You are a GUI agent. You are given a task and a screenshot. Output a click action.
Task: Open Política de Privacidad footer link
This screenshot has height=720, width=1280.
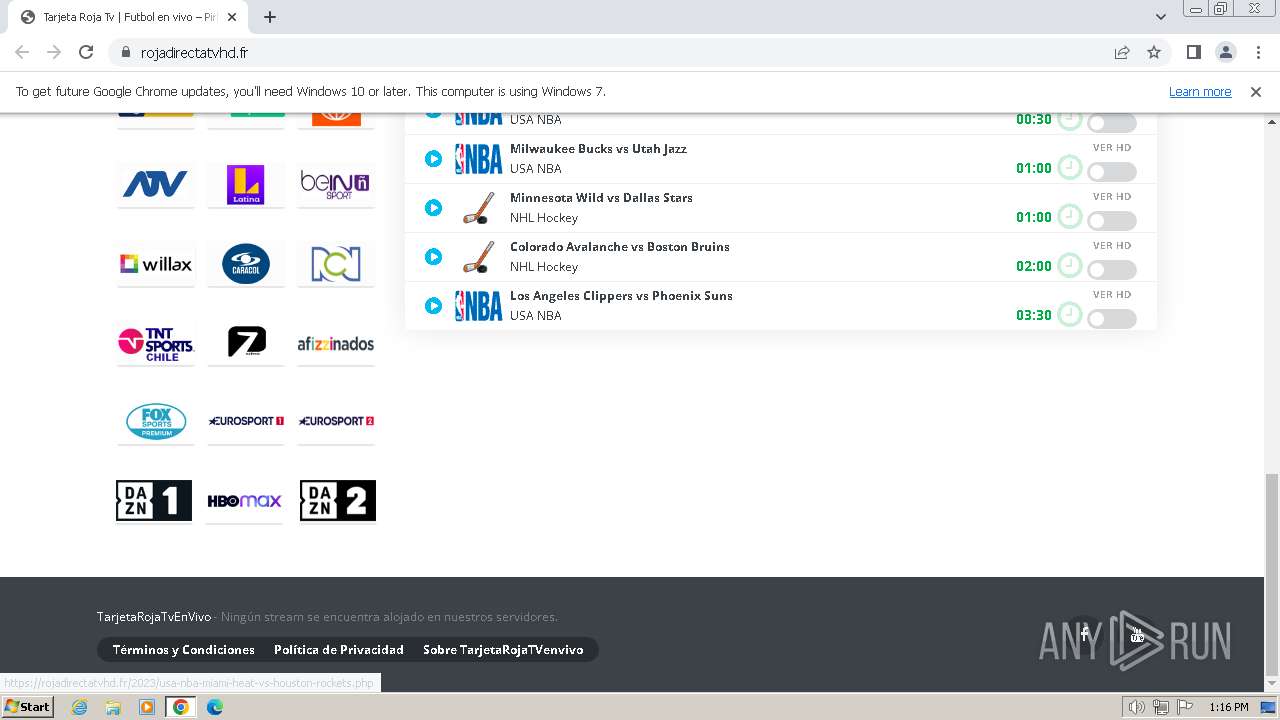coord(339,650)
